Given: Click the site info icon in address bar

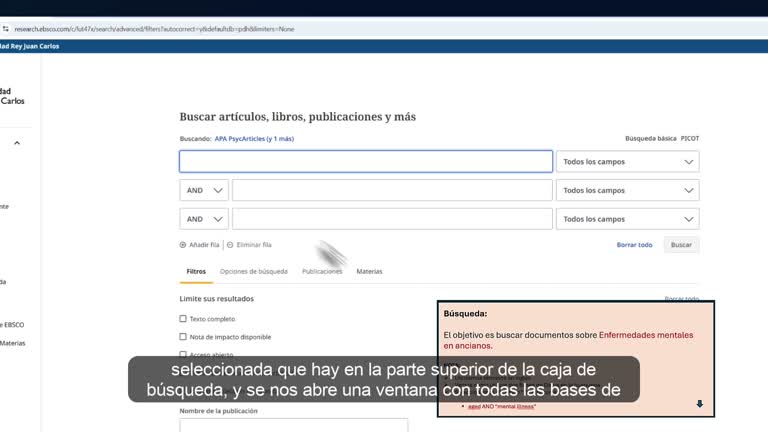Looking at the screenshot, I should [5, 29].
